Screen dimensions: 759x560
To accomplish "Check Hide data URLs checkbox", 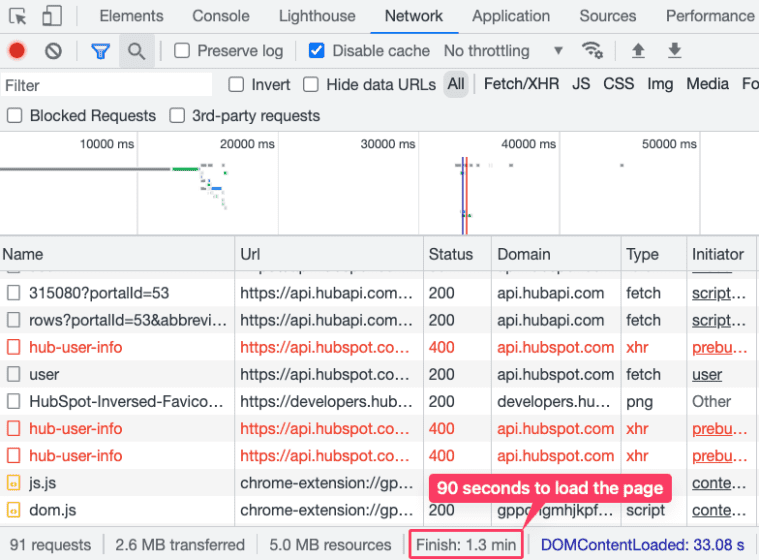I will point(311,85).
